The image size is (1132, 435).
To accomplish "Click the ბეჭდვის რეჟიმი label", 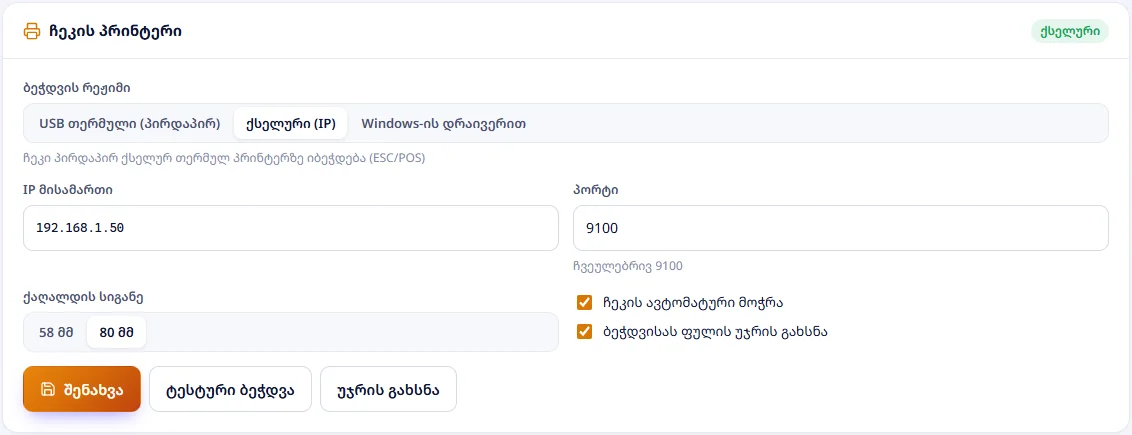I will click(77, 88).
